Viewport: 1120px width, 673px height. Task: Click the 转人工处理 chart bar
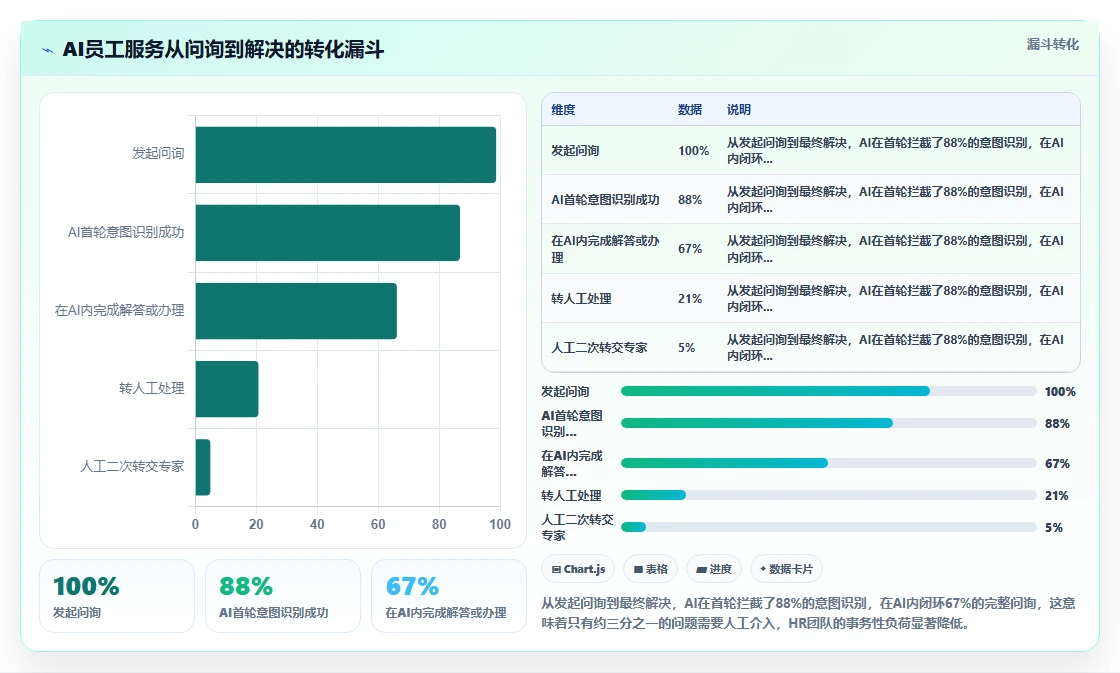pyautogui.click(x=227, y=389)
